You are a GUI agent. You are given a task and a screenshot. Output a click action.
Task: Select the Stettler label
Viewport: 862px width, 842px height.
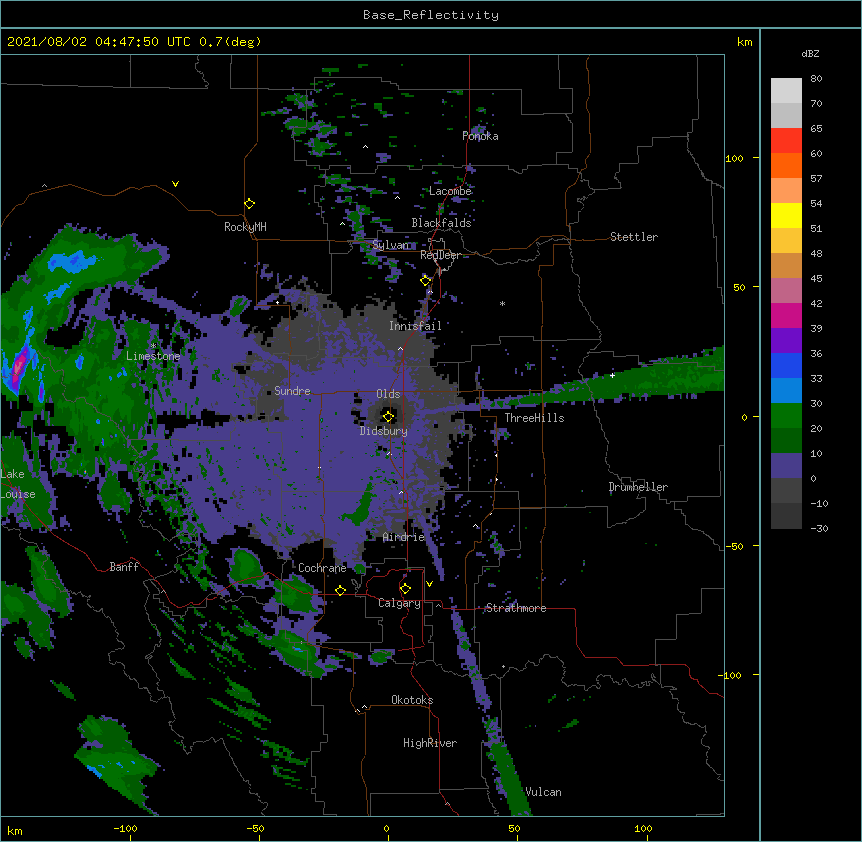coord(634,237)
